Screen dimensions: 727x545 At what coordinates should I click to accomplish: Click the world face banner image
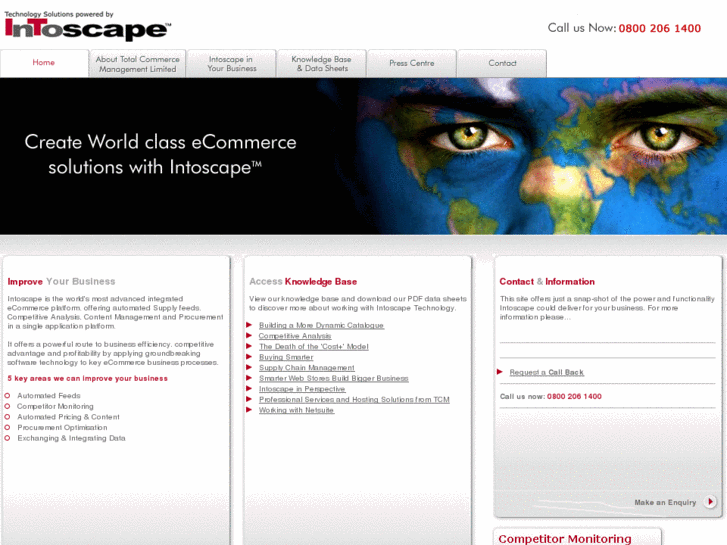[363, 156]
